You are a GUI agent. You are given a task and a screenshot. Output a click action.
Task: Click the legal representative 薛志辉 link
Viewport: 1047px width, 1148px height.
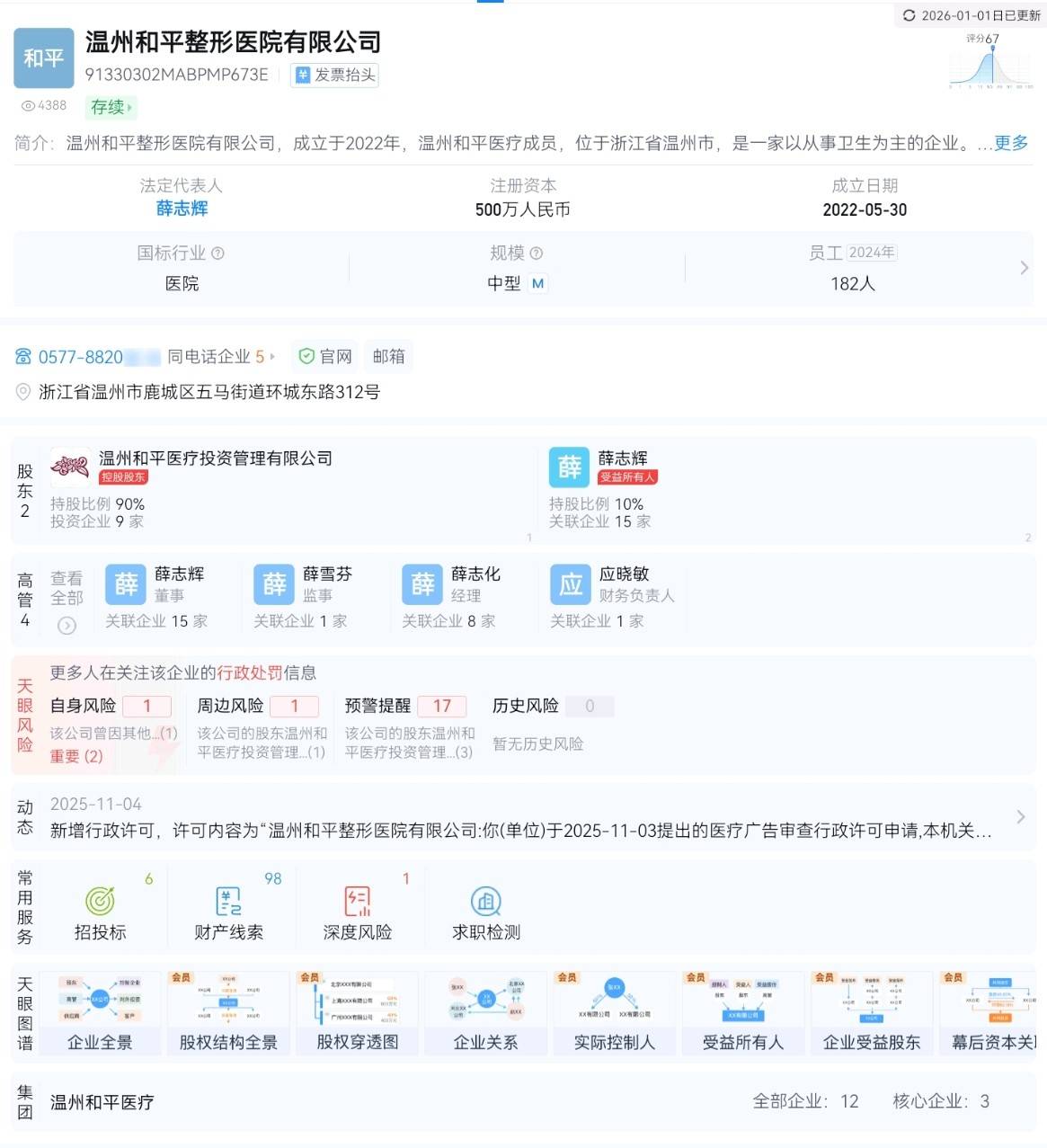click(182, 209)
